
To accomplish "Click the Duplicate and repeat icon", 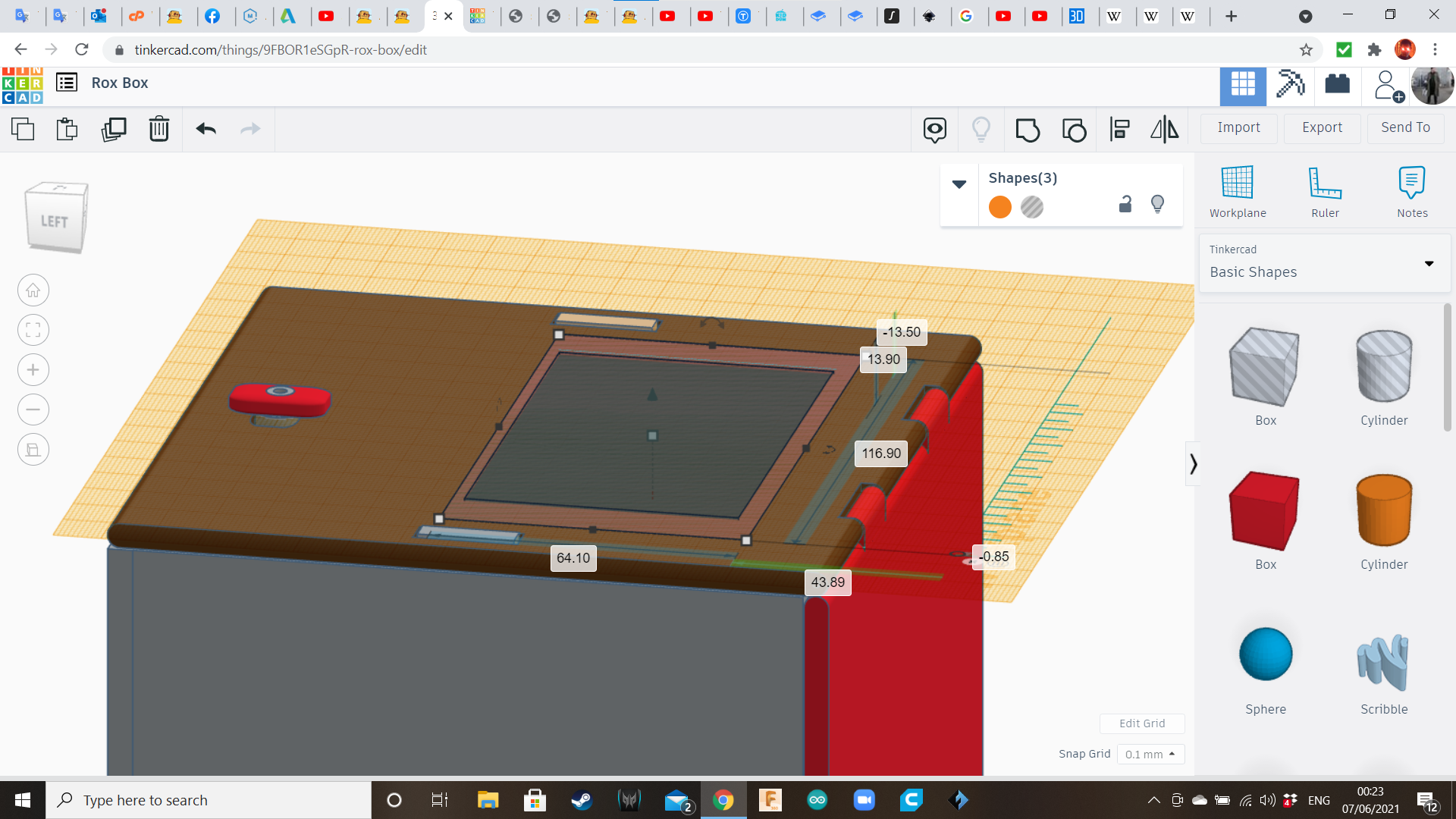I will tap(114, 129).
